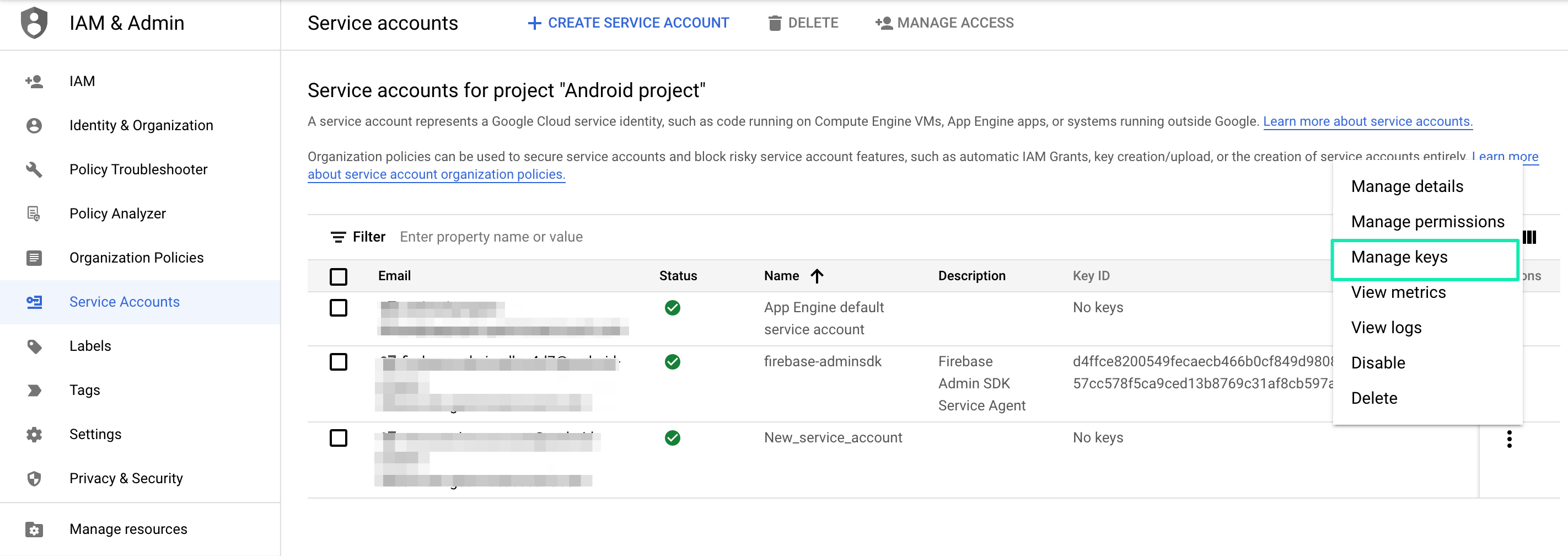Screen dimensions: 1568x556
Task: Click the Description column header
Action: (x=971, y=276)
